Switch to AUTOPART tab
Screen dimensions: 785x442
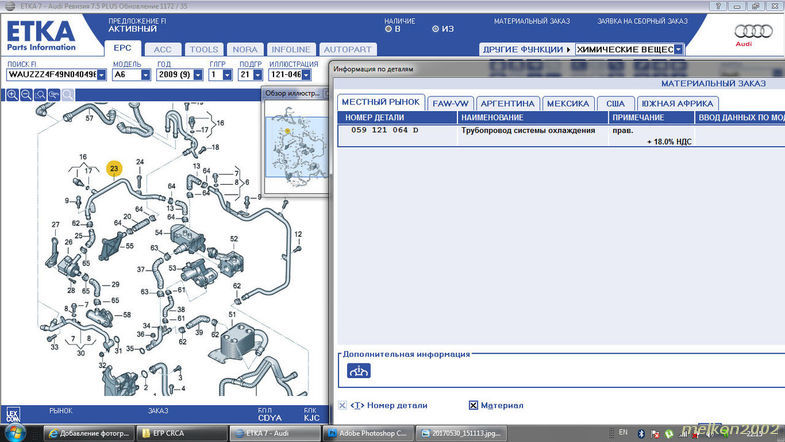tap(347, 49)
